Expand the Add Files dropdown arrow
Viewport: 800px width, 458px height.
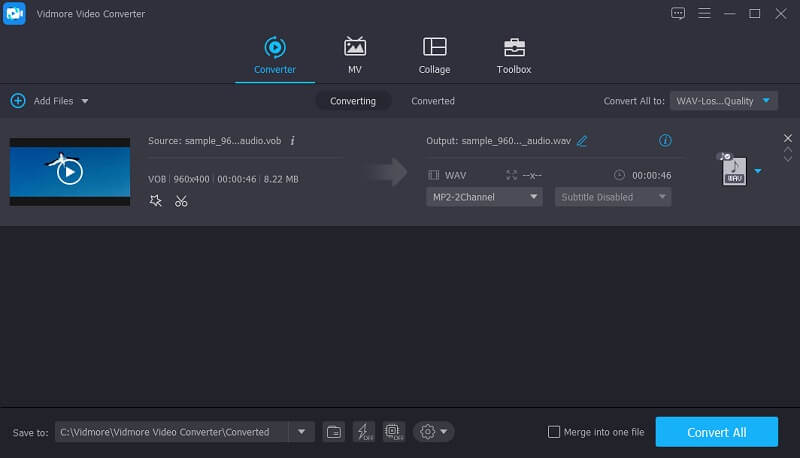coord(85,101)
